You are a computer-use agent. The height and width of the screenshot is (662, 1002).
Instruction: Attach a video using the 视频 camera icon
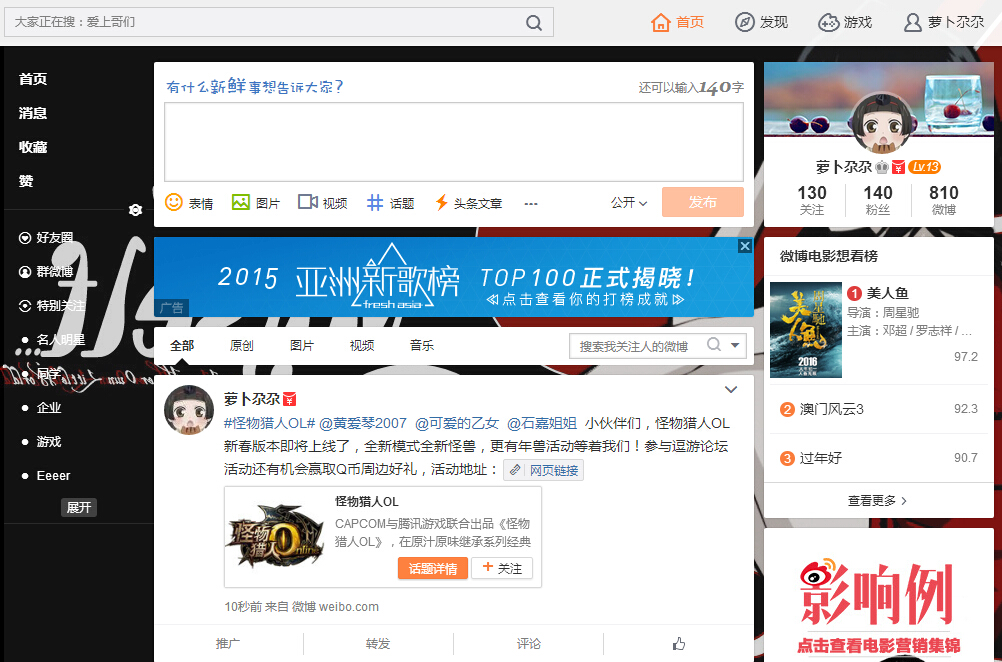coord(308,202)
